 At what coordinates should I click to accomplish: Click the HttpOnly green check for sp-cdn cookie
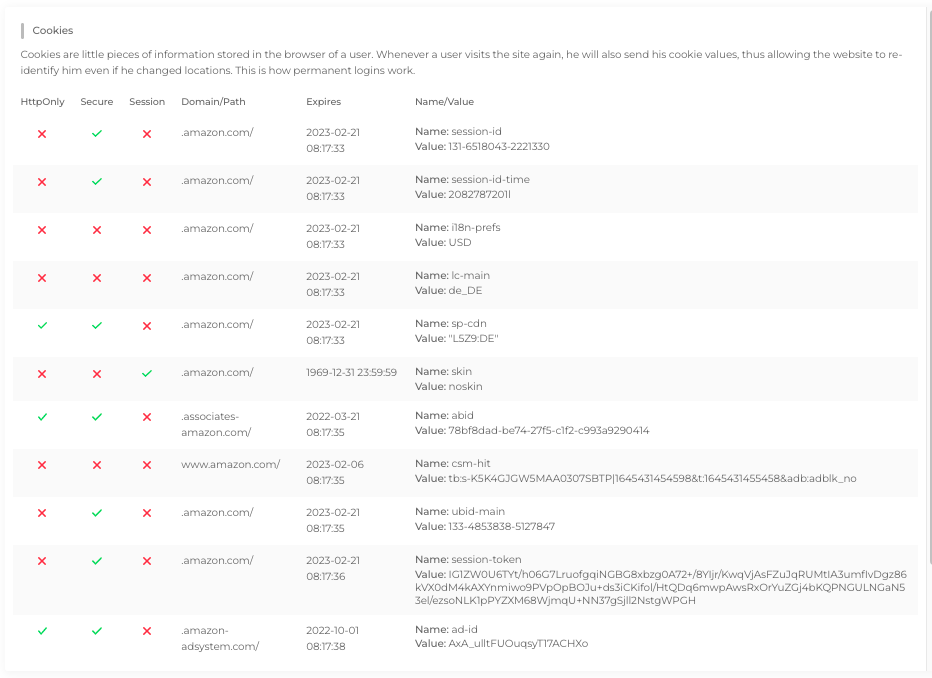[42, 326]
